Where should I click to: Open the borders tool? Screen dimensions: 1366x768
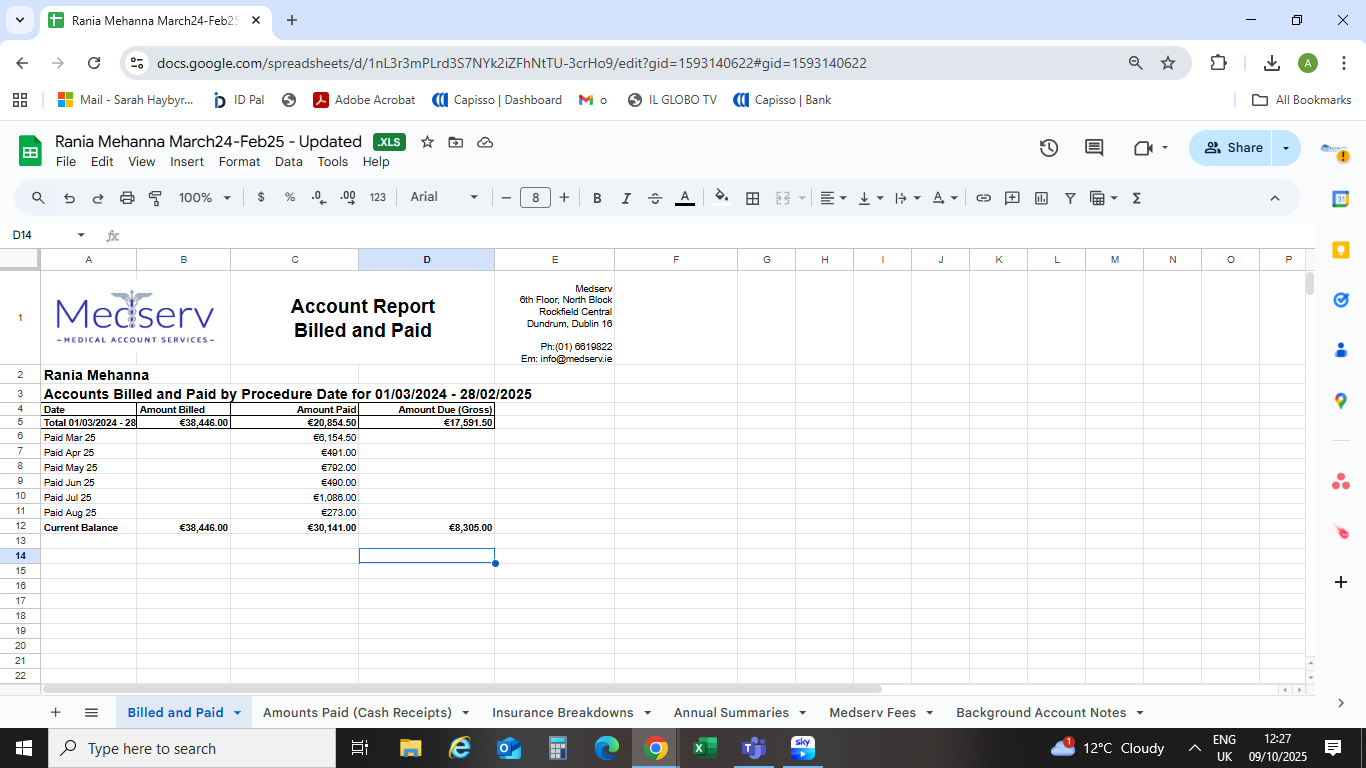pos(753,198)
